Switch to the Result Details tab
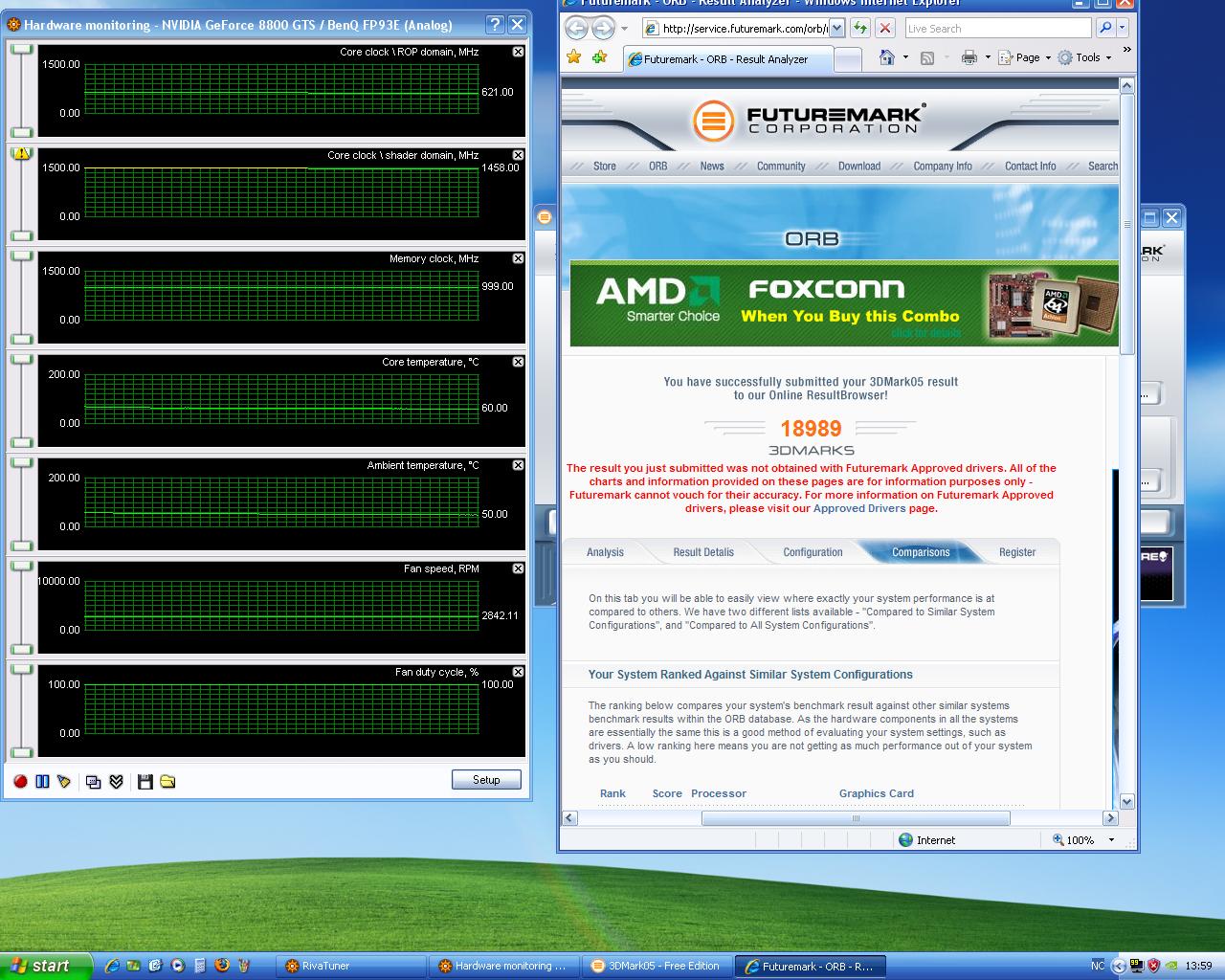 point(703,552)
